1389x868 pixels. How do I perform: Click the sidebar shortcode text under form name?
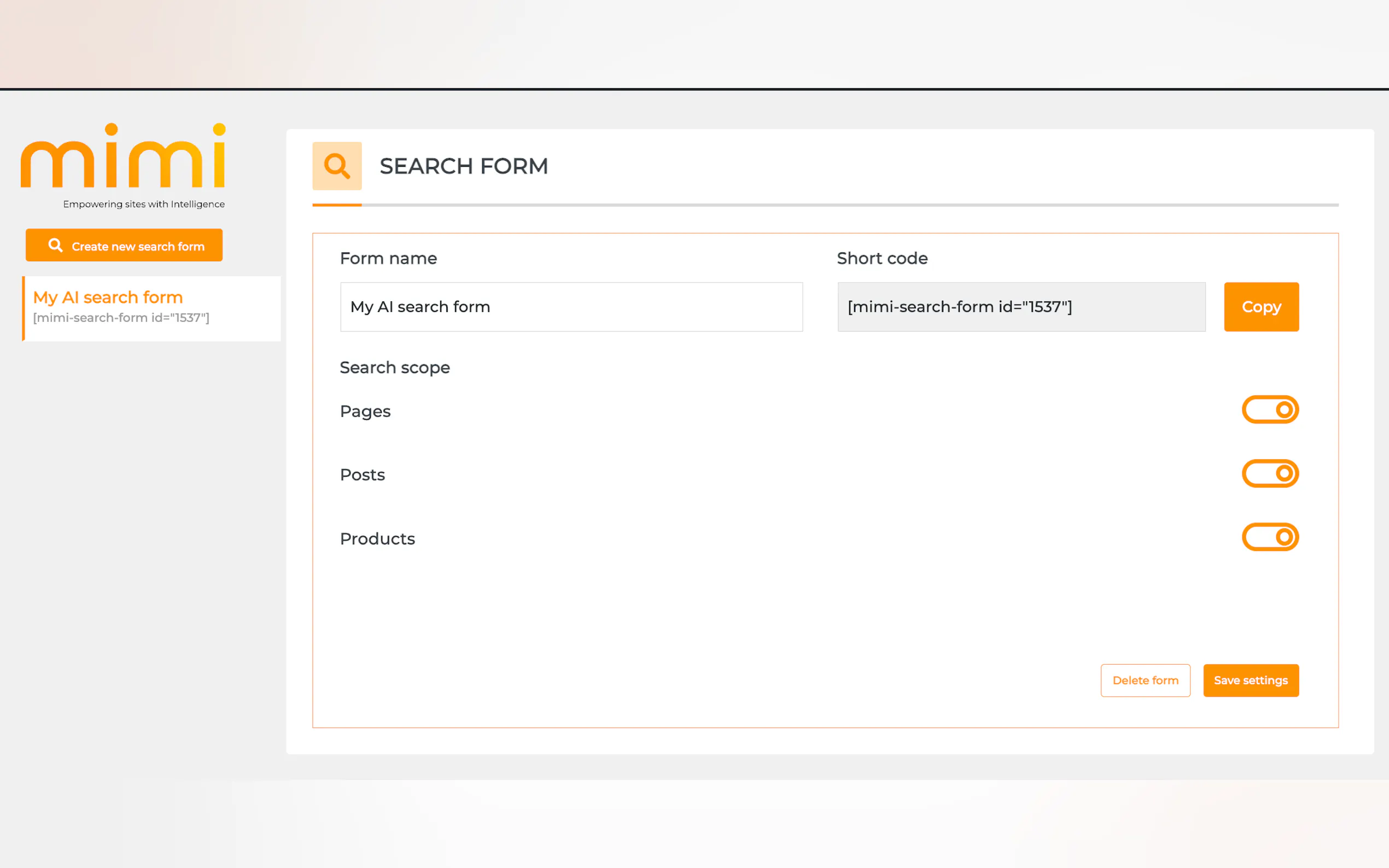pyautogui.click(x=121, y=318)
